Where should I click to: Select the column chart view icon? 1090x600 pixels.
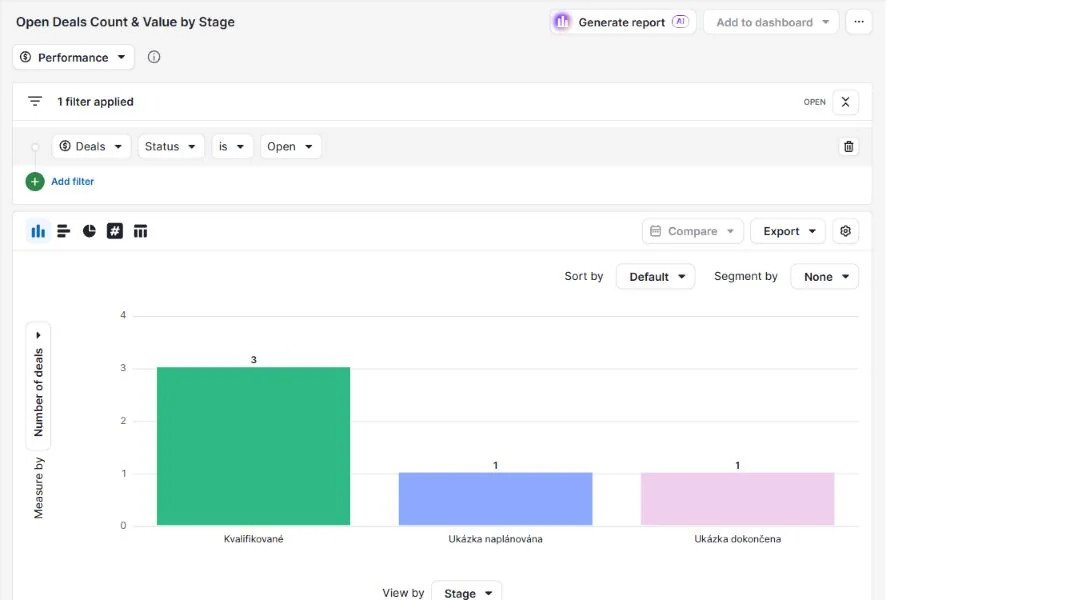pyautogui.click(x=38, y=231)
